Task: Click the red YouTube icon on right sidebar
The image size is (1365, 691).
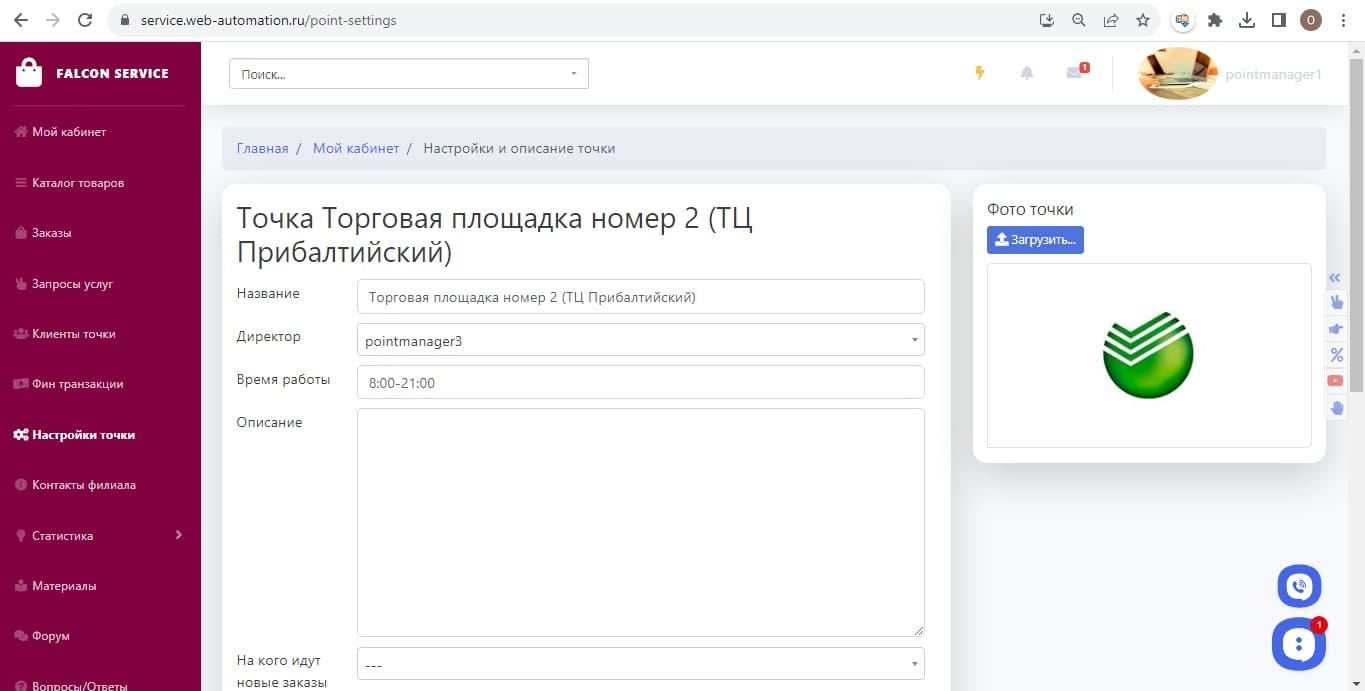Action: coord(1336,381)
